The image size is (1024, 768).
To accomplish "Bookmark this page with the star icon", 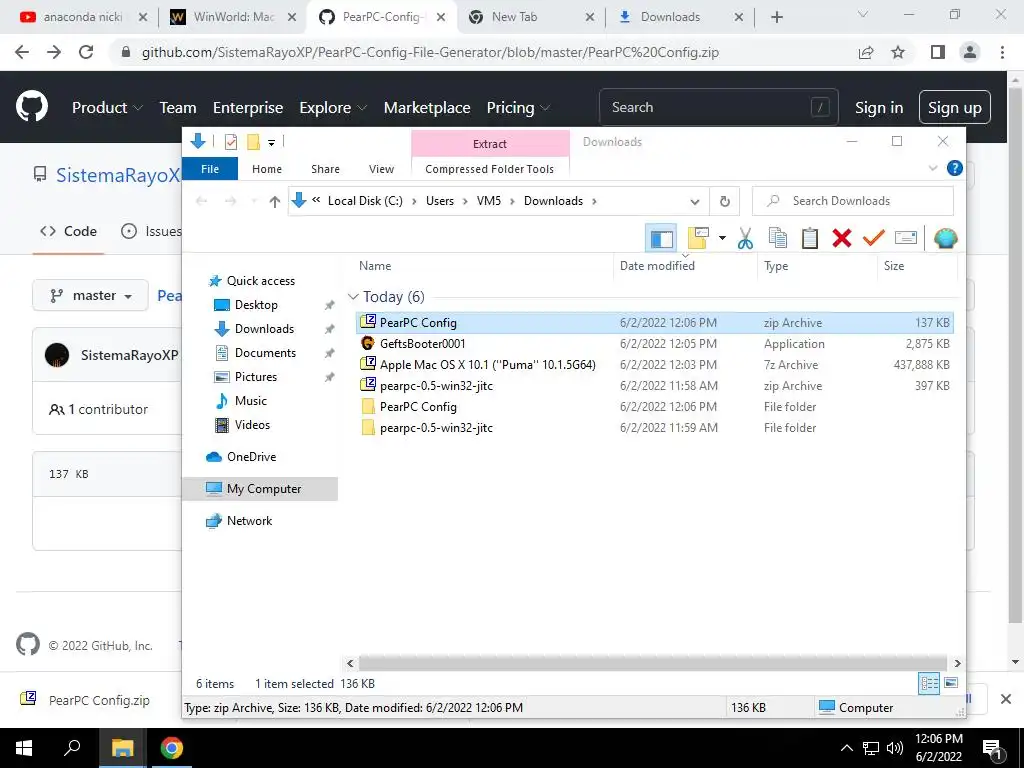I will point(898,52).
